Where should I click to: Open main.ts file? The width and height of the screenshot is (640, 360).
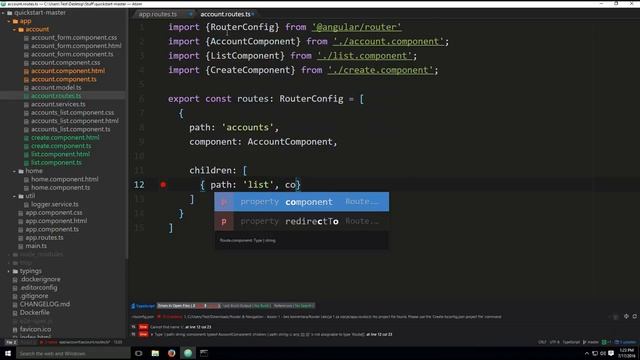[x=36, y=246]
